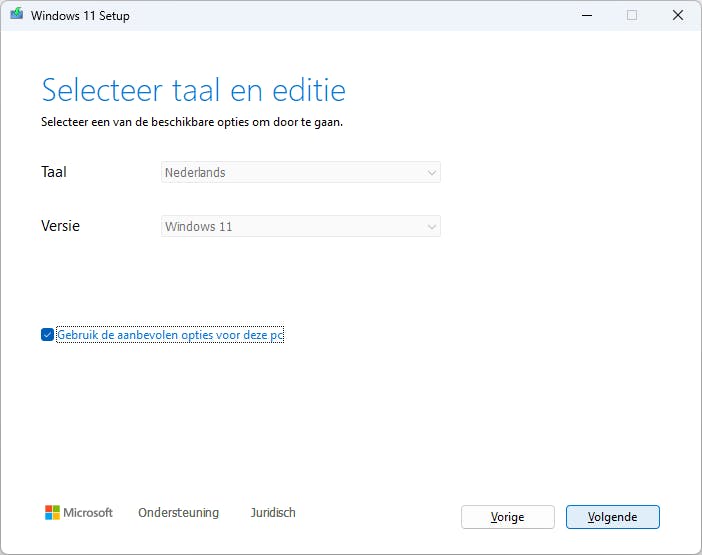This screenshot has width=702, height=555.
Task: Proceed with the Volgende button
Action: (612, 517)
